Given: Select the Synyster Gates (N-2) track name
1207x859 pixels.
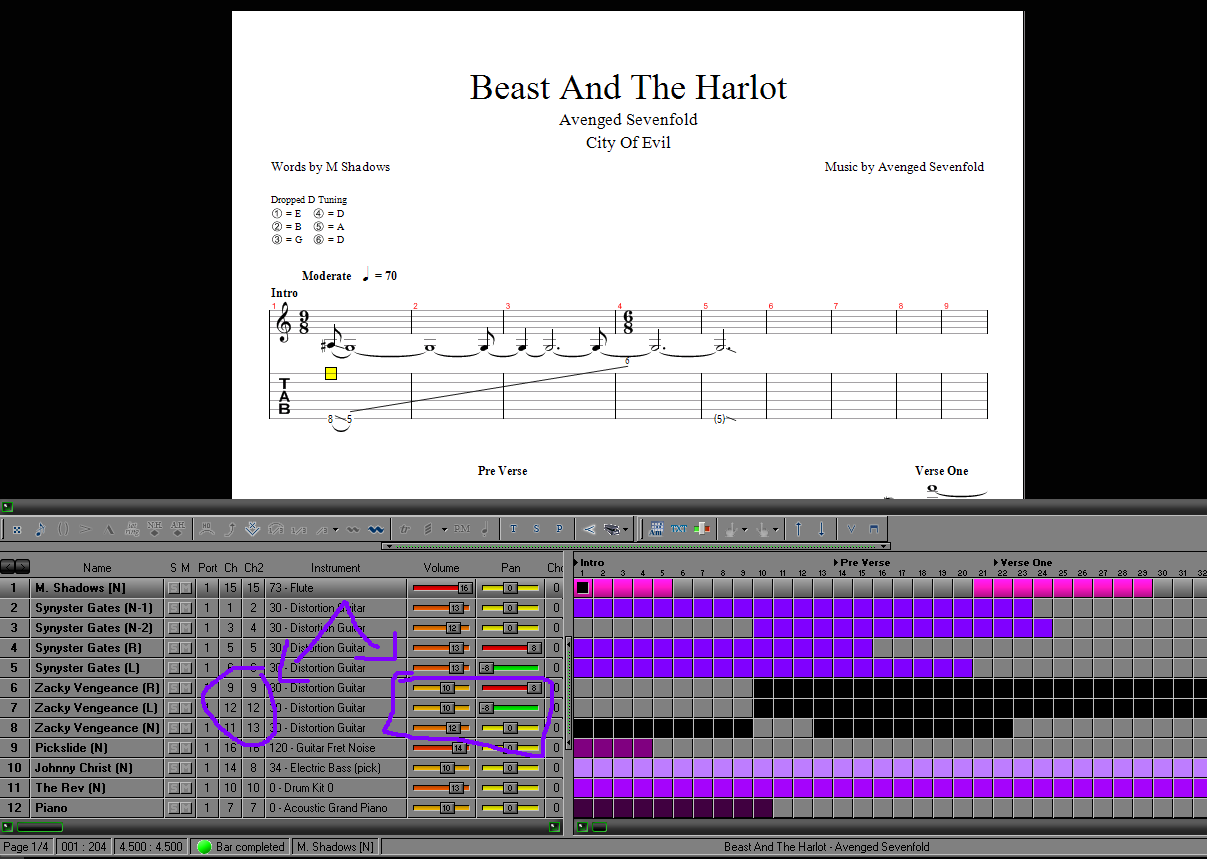Looking at the screenshot, I should tap(94, 628).
